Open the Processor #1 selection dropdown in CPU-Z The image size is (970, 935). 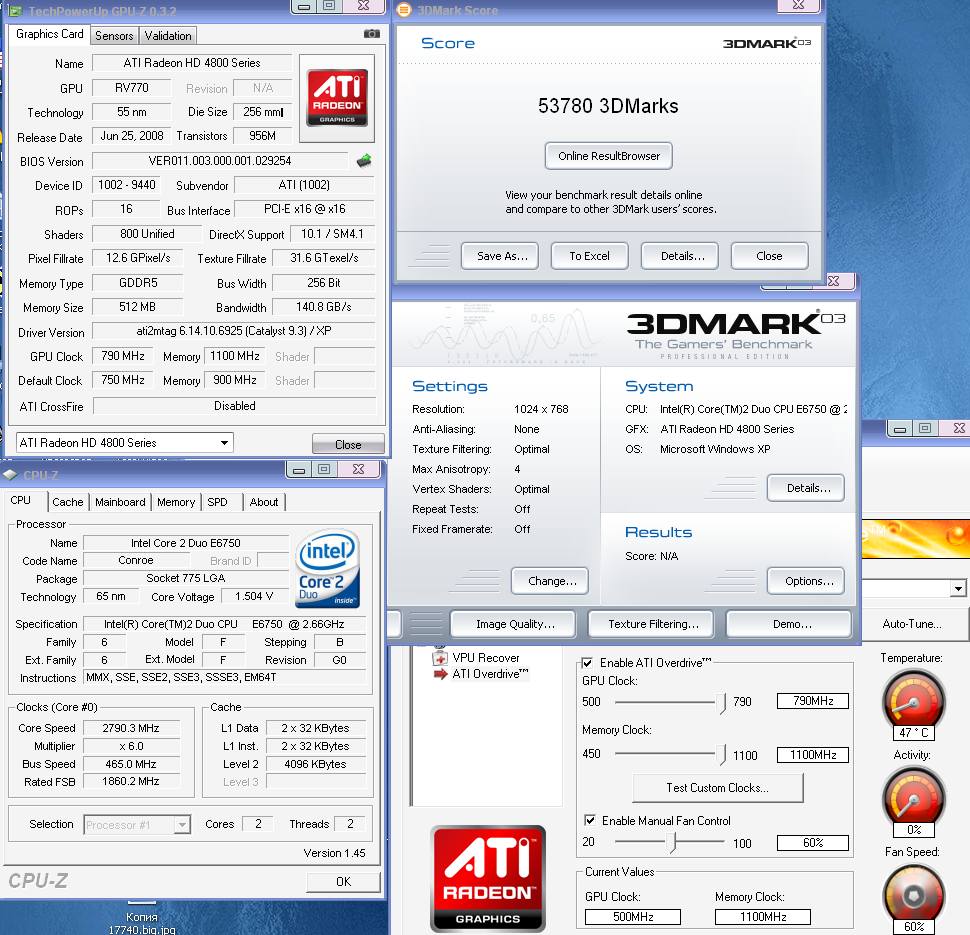137,824
